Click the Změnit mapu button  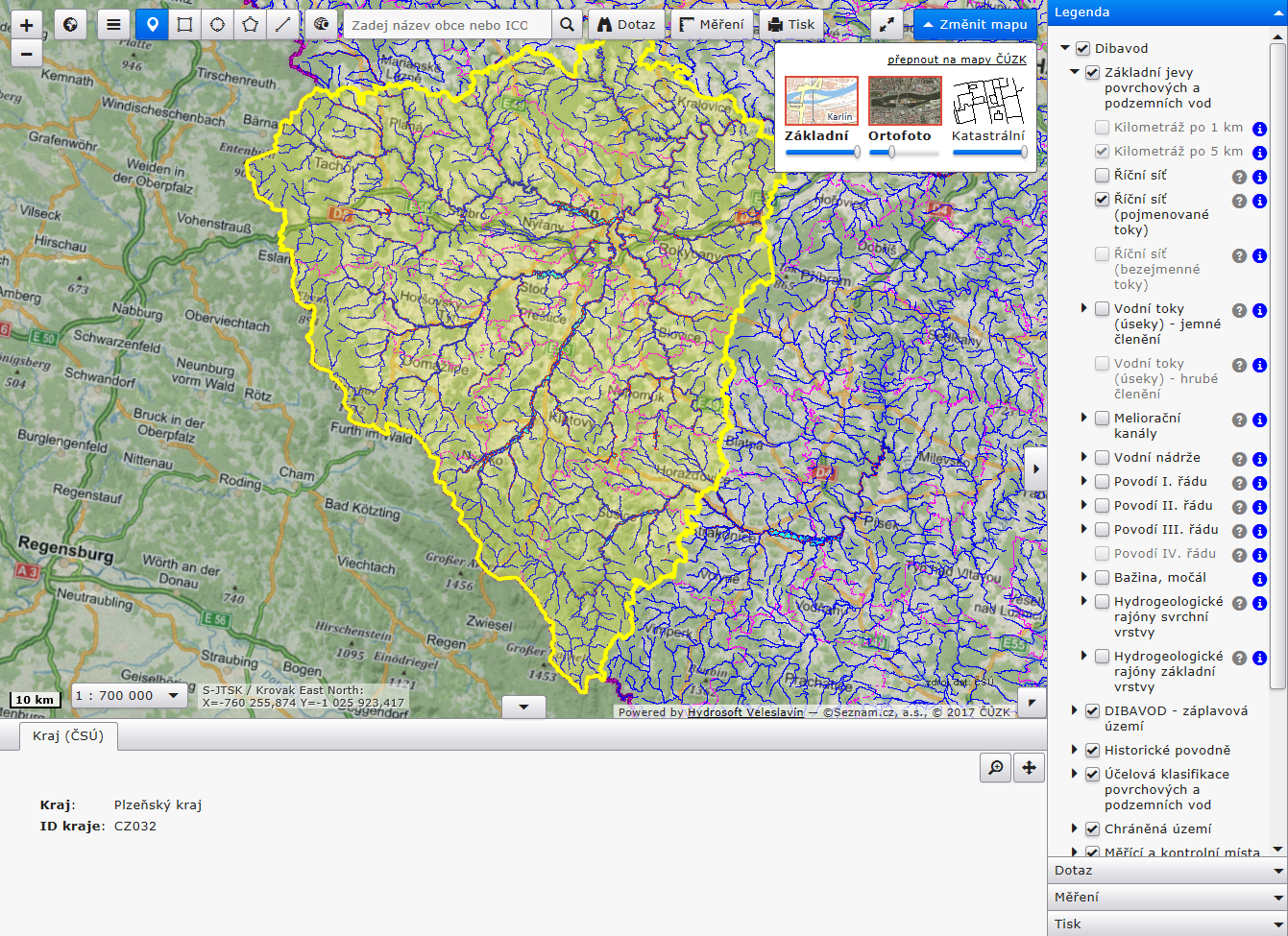click(x=975, y=25)
